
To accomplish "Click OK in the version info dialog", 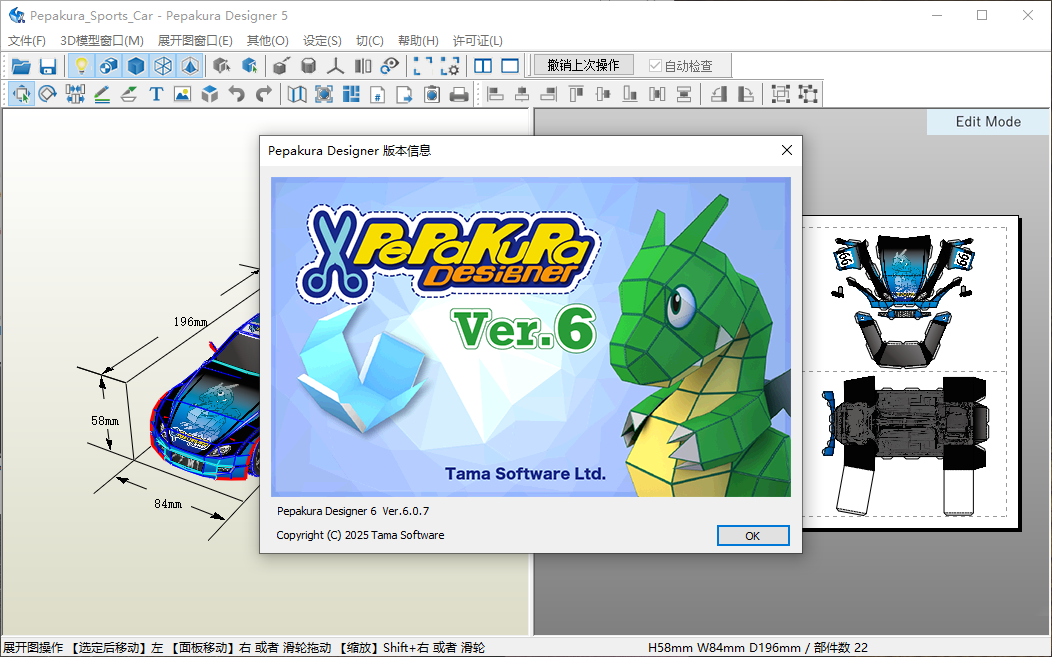I will tap(753, 536).
